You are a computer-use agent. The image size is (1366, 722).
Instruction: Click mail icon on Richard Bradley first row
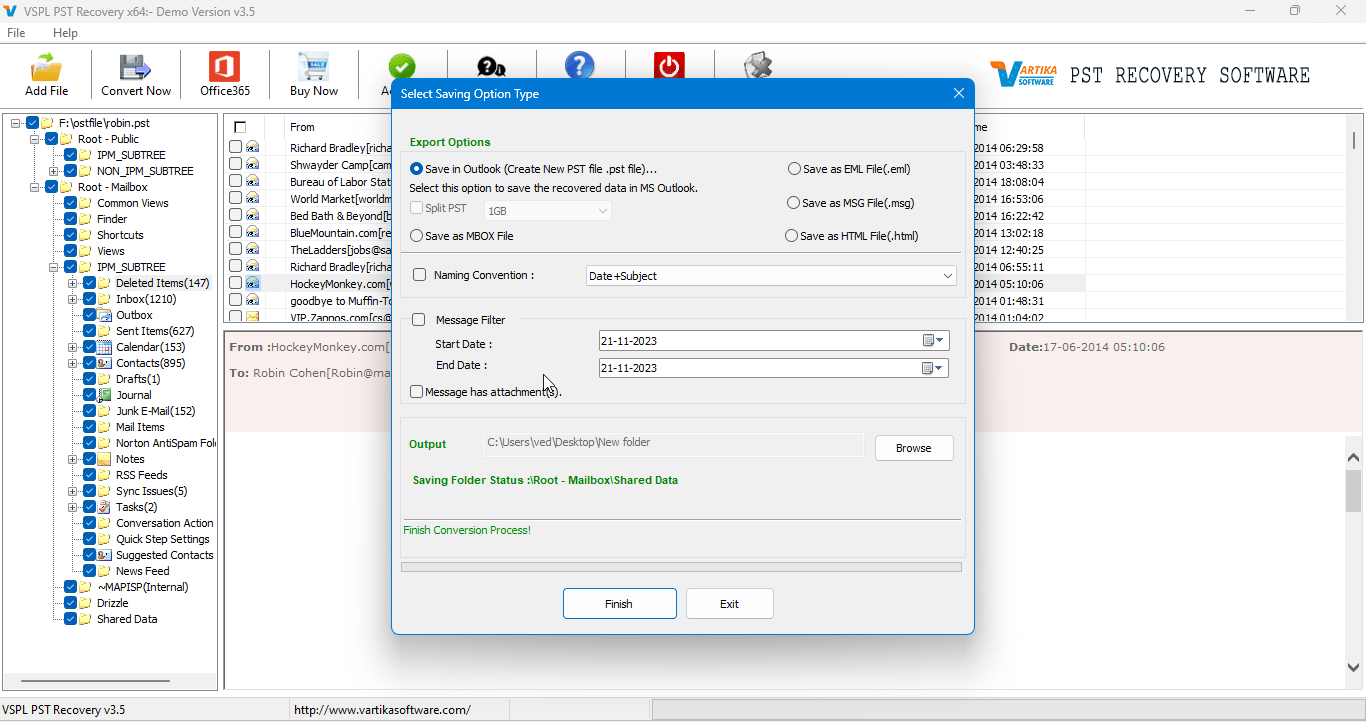point(253,148)
